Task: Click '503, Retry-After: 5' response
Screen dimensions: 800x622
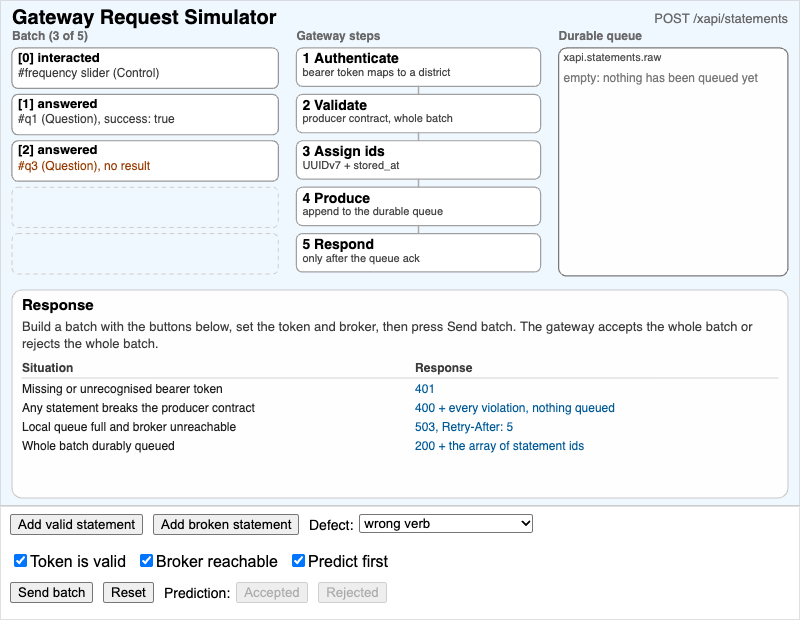Action: pyautogui.click(x=464, y=427)
